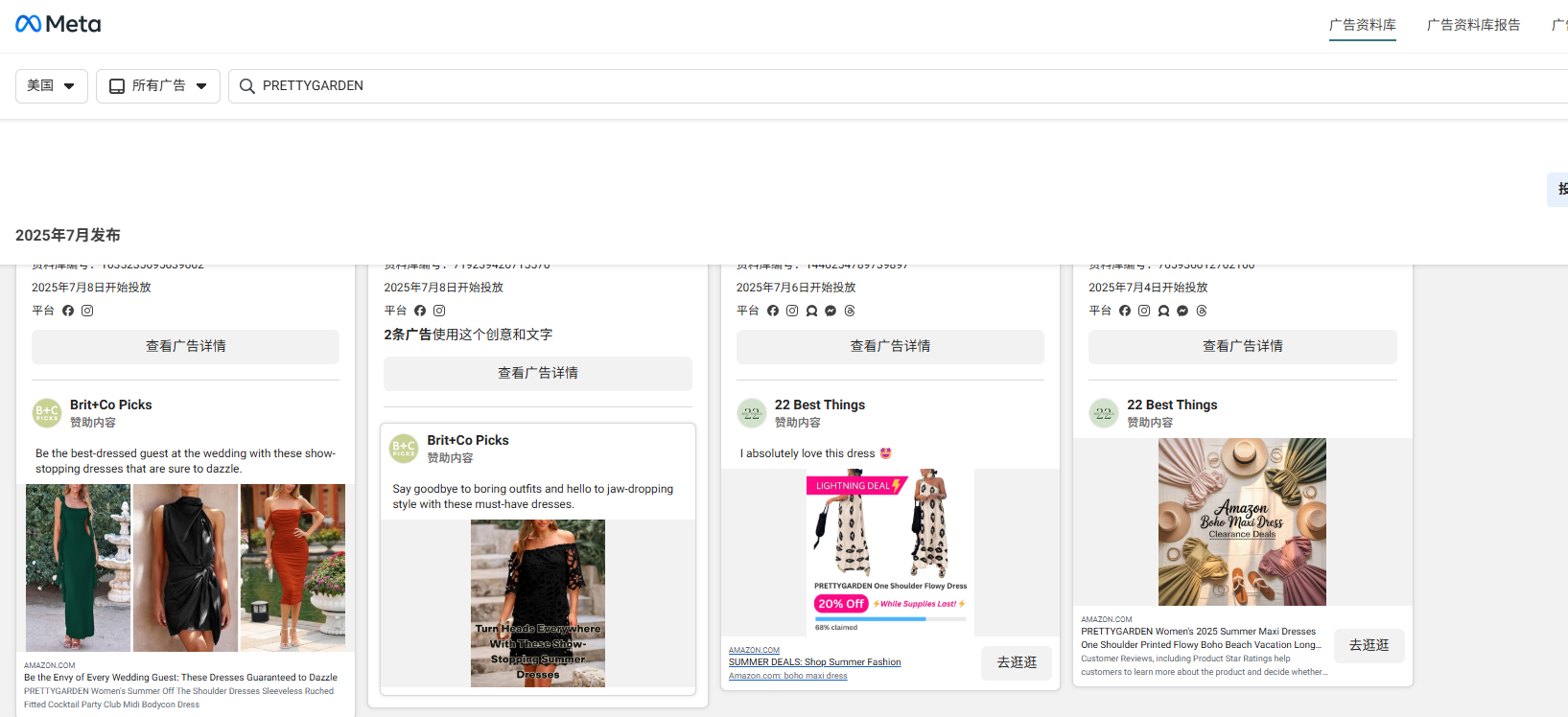The width and height of the screenshot is (1568, 717).
Task: Click the Lightning Deal dress image
Action: (x=890, y=552)
